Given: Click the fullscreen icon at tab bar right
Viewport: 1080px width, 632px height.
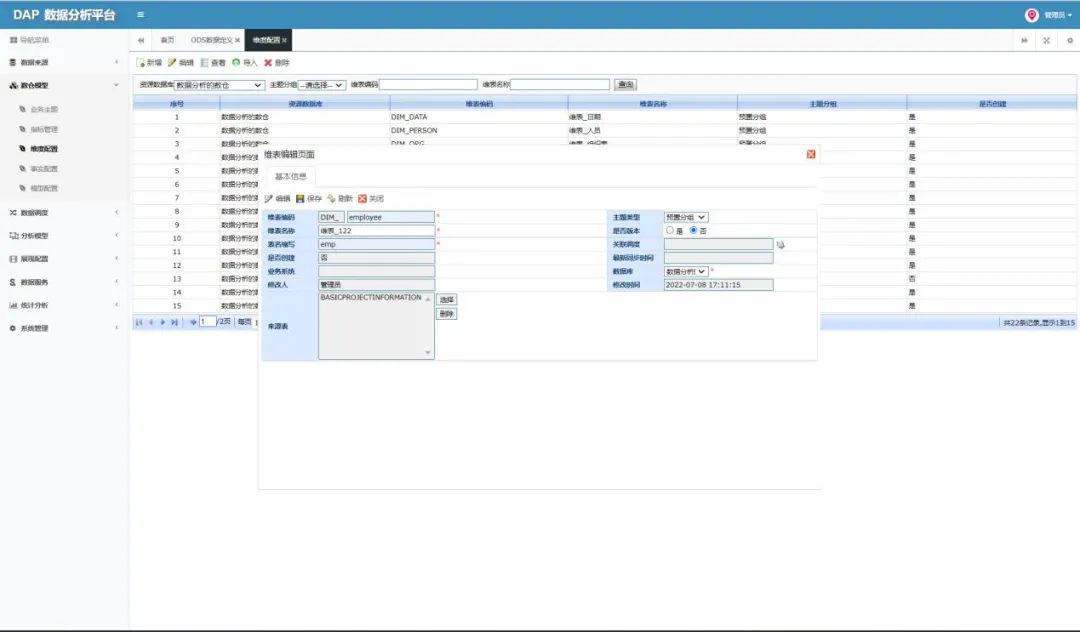Looking at the screenshot, I should [1046, 40].
